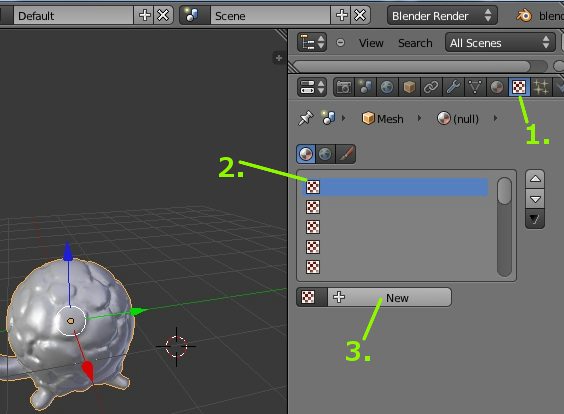Click the New texture button
Viewport: 564px width, 414px height.
coord(389,297)
